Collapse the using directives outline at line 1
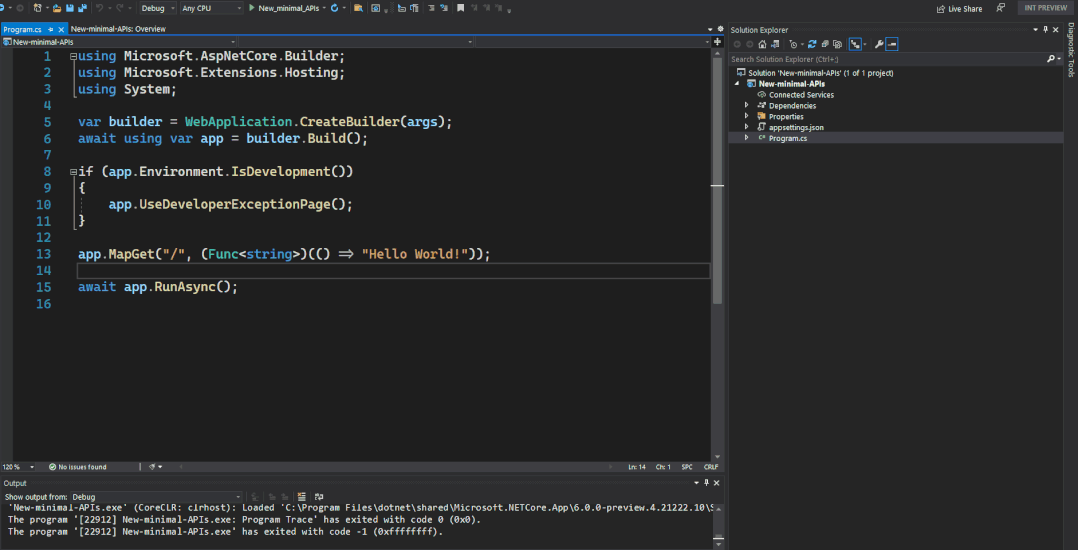 tap(74, 56)
